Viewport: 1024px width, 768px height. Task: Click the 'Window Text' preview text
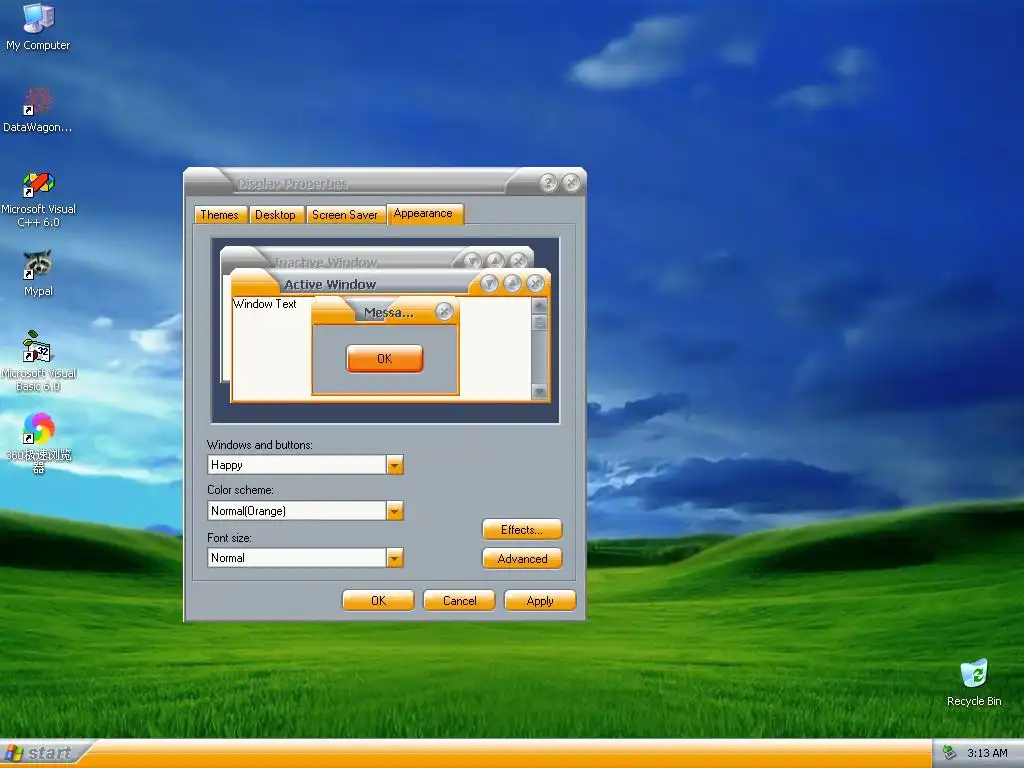pos(264,304)
